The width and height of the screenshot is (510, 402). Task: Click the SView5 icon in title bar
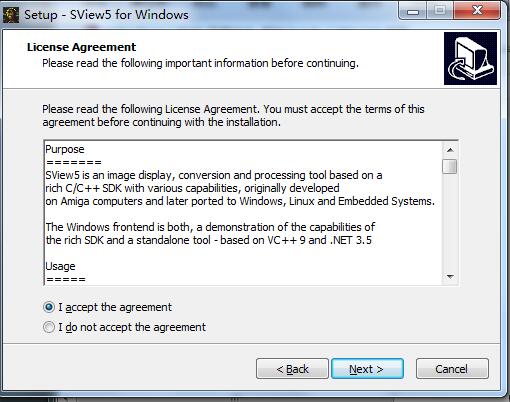11,15
